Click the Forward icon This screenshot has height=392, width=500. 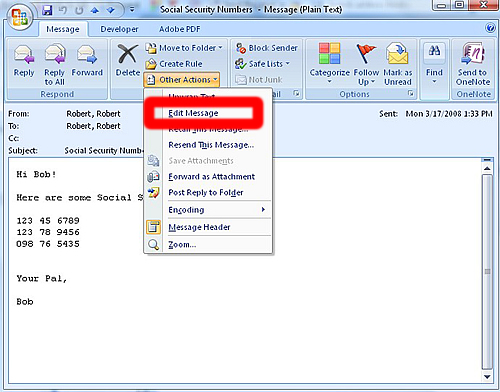[87, 55]
